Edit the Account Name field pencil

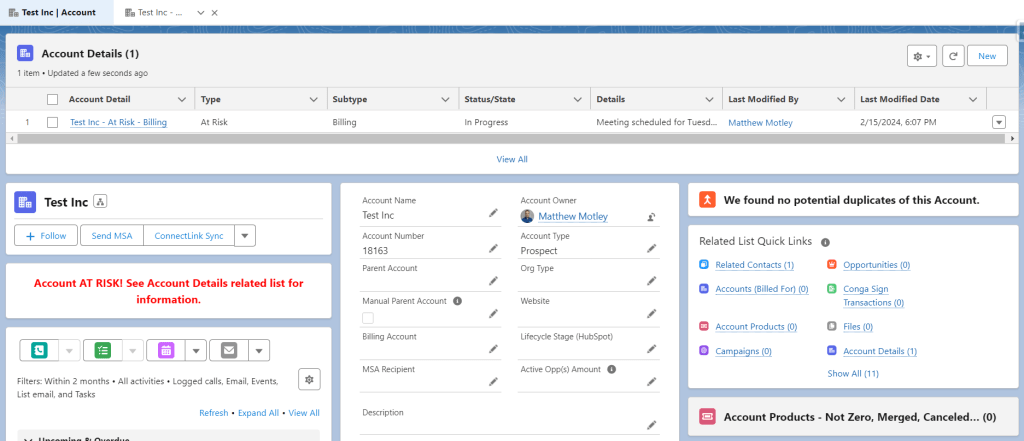click(493, 214)
